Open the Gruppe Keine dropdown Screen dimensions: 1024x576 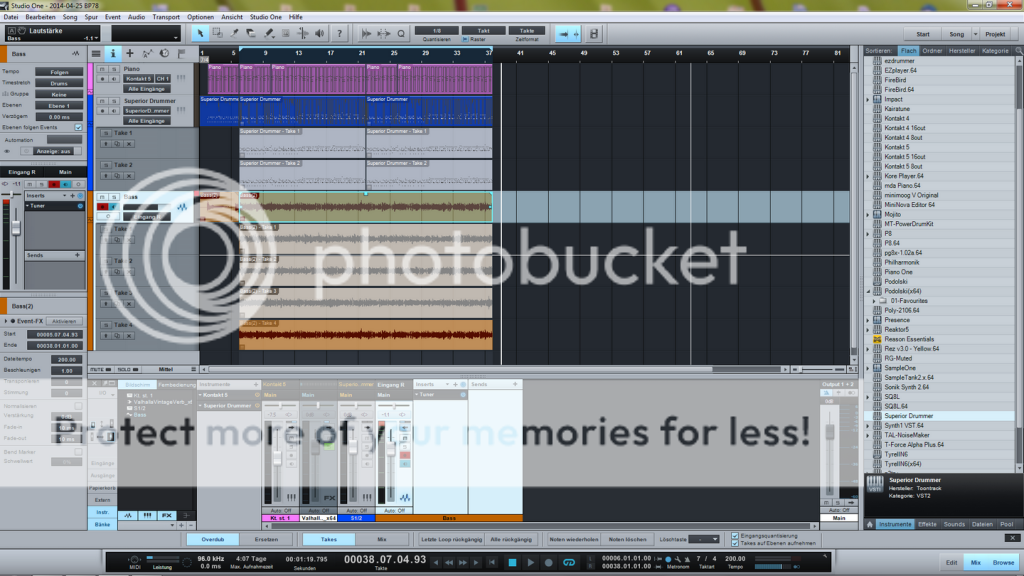59,94
